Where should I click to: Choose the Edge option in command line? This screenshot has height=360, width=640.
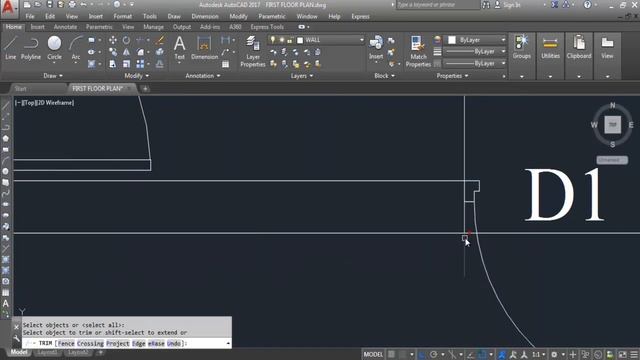pos(139,344)
